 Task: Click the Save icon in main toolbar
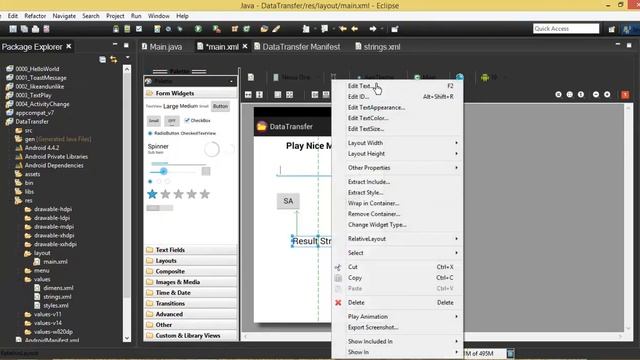13,29
